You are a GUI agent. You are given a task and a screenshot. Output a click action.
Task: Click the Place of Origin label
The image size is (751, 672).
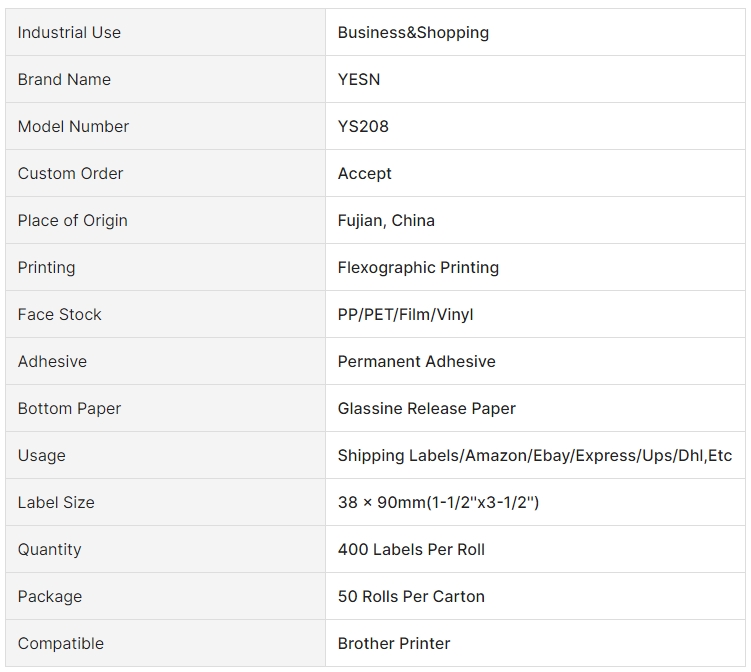[72, 221]
